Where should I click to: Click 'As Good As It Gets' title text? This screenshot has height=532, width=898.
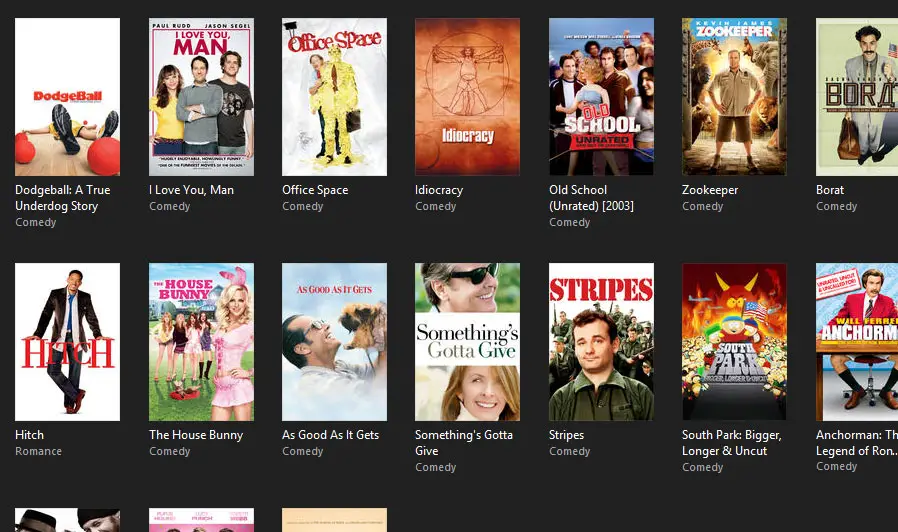[x=330, y=435]
